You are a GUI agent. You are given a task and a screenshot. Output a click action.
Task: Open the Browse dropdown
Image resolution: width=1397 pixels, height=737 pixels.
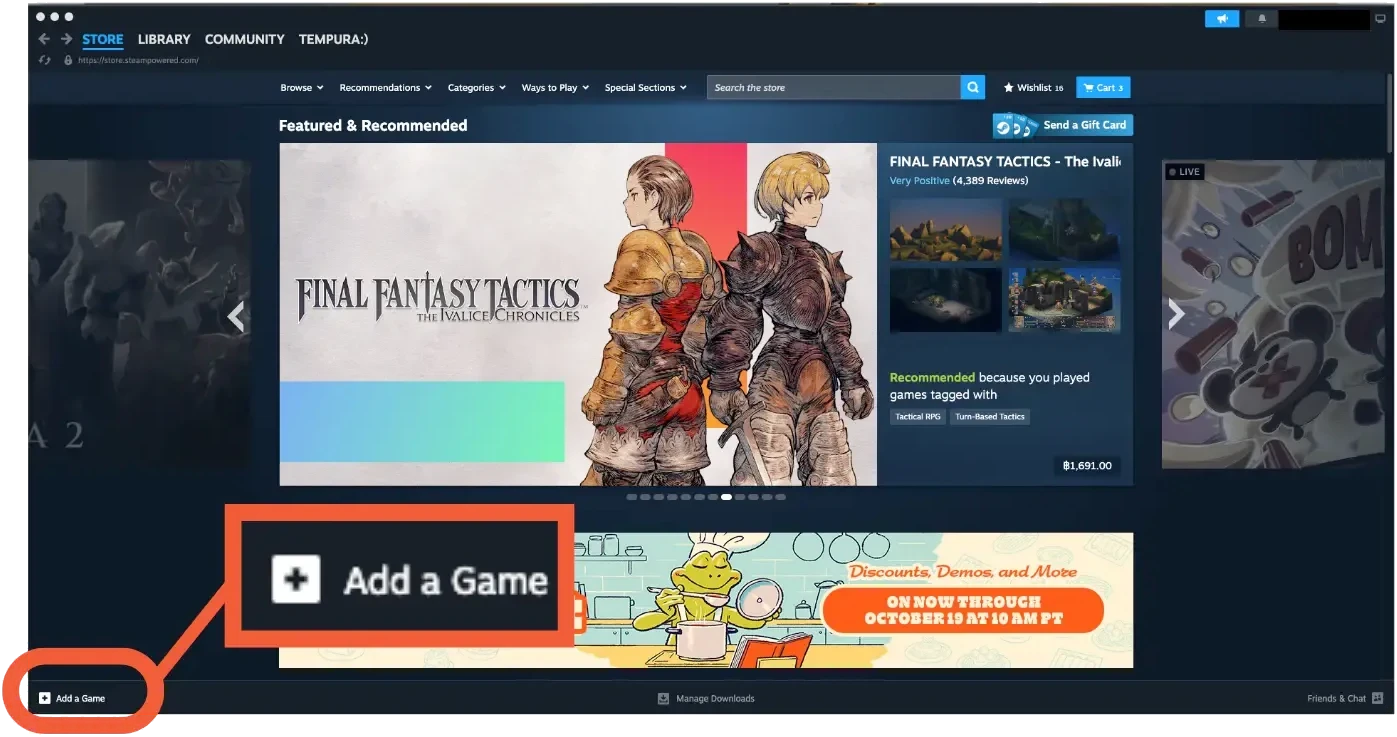pos(302,88)
